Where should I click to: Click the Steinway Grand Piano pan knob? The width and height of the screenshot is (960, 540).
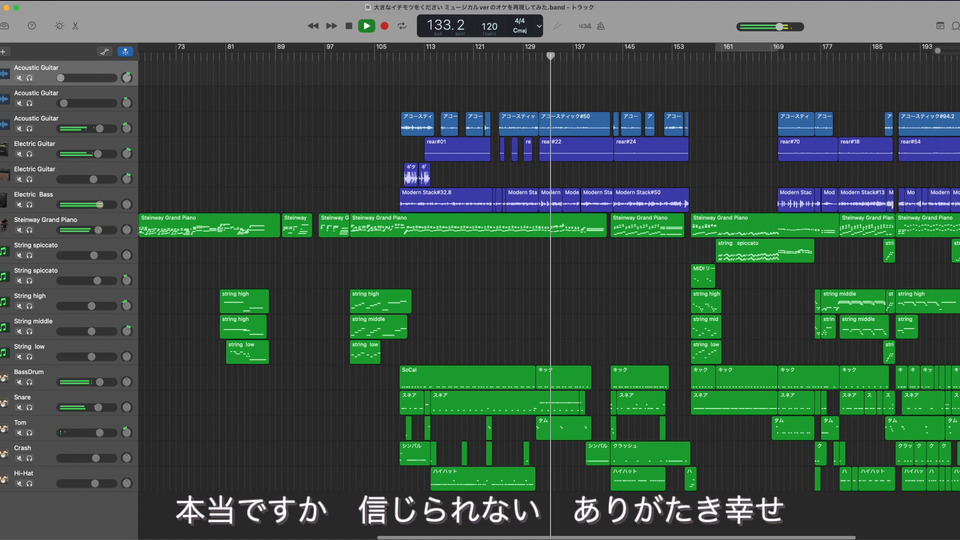coord(127,230)
